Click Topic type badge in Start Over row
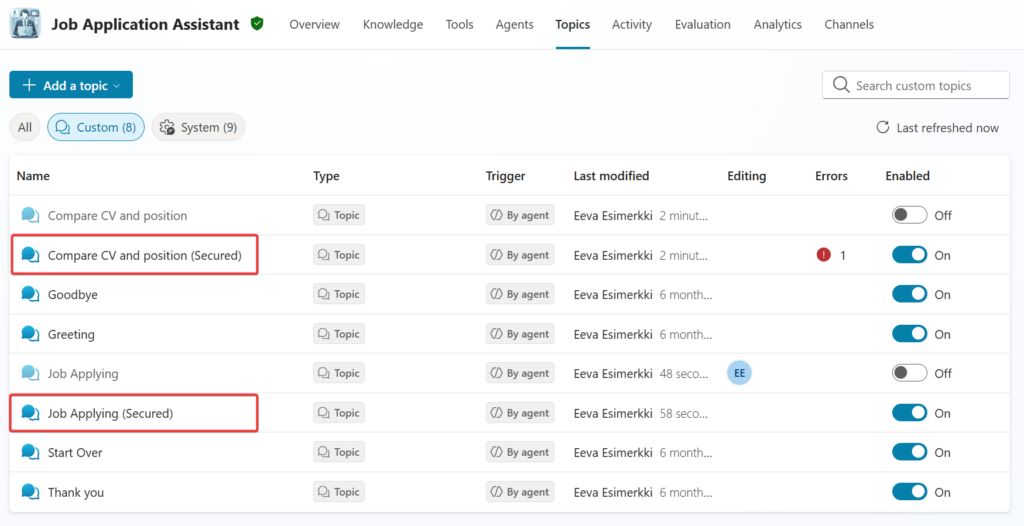The width and height of the screenshot is (1024, 526). click(x=339, y=452)
